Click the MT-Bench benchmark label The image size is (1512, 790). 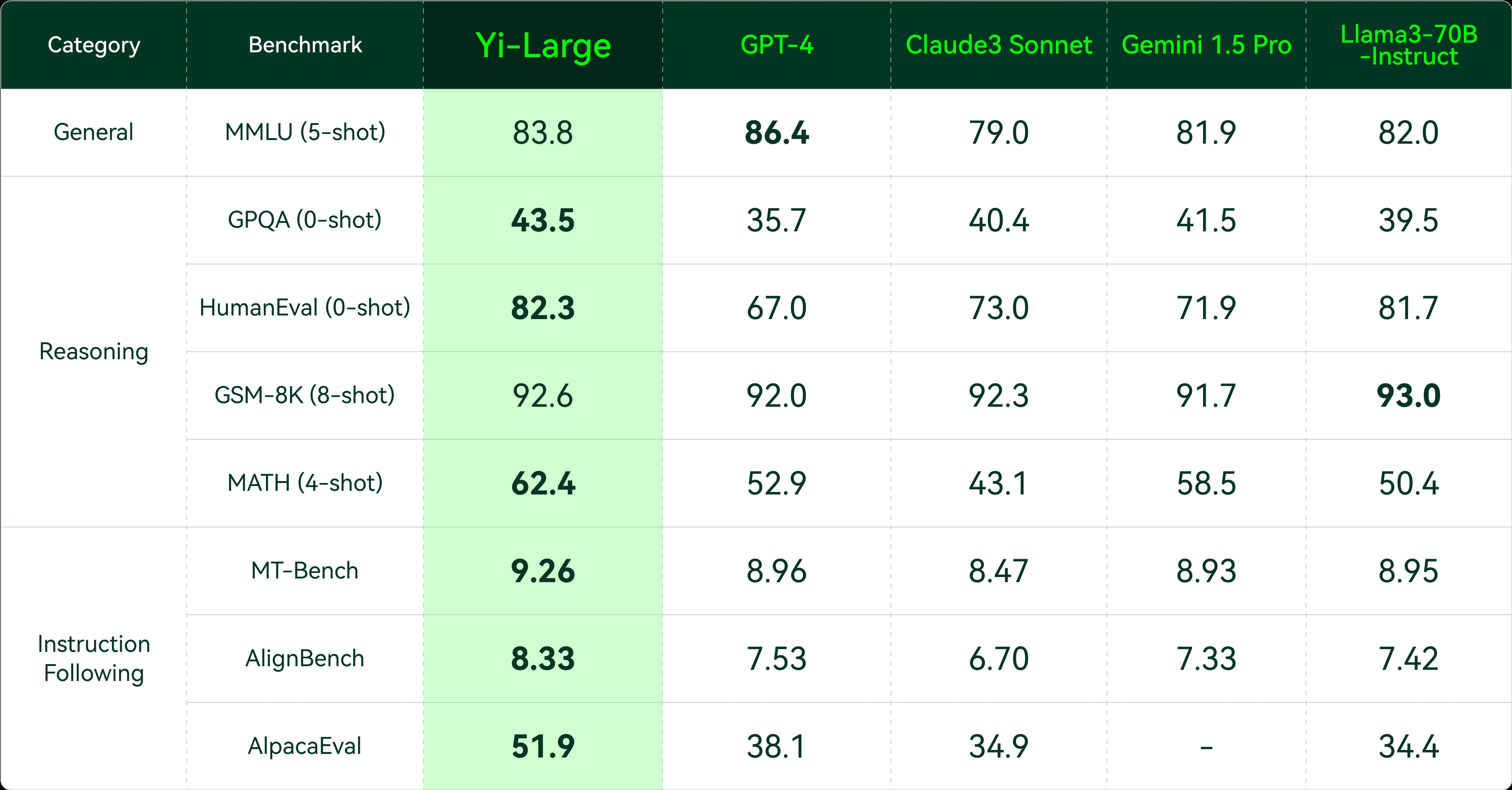(305, 571)
